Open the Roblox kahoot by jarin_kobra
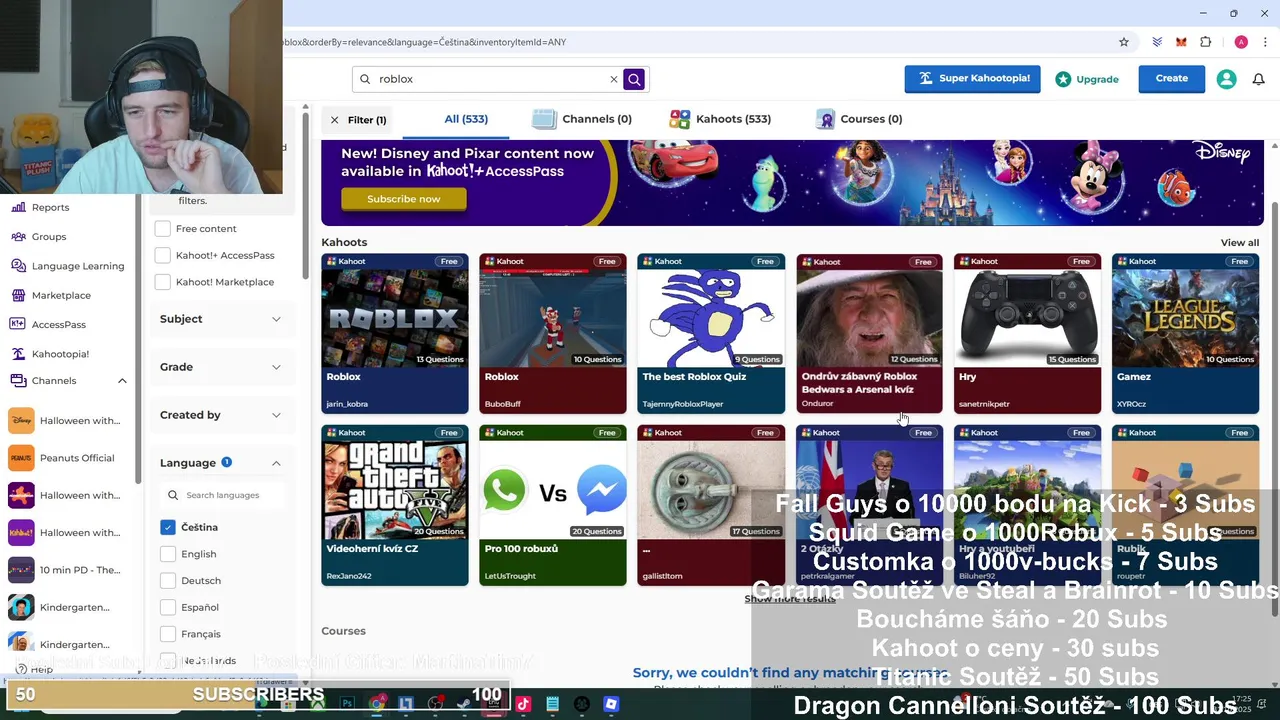This screenshot has width=1280, height=720. [395, 334]
